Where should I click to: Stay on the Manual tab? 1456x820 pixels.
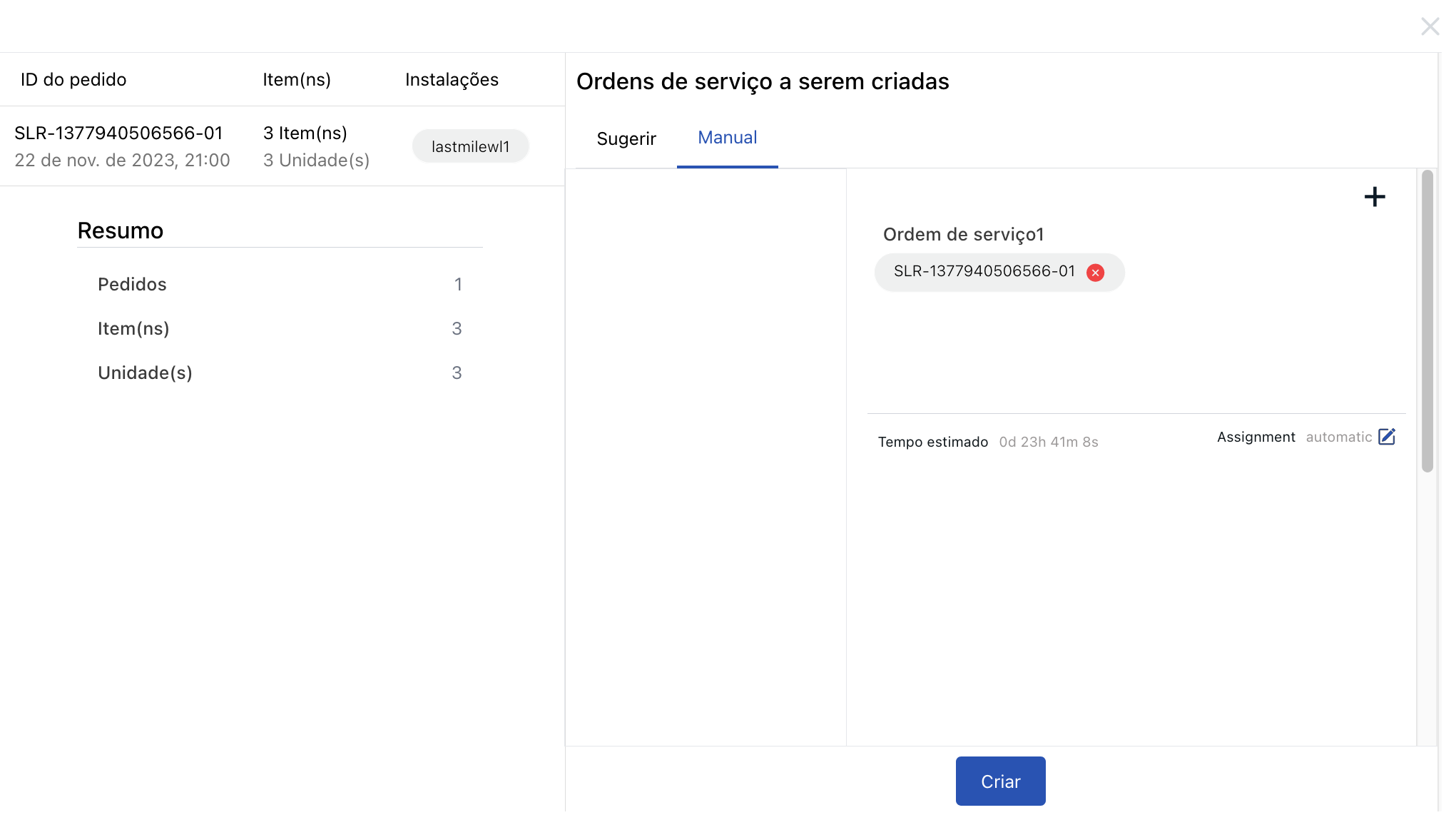[728, 138]
